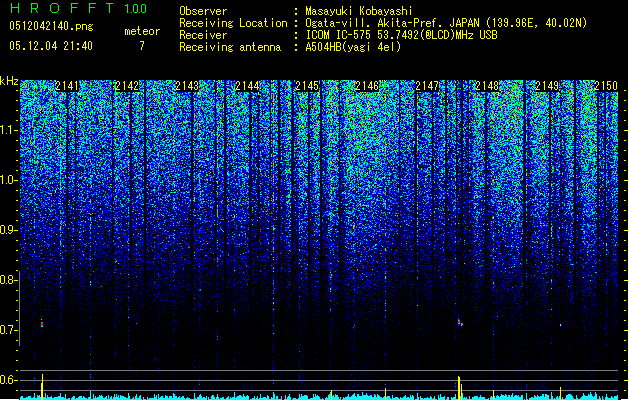The height and width of the screenshot is (400, 629).
Task: Click the 1.0 kHz frequency tick label
Action: (x=7, y=180)
